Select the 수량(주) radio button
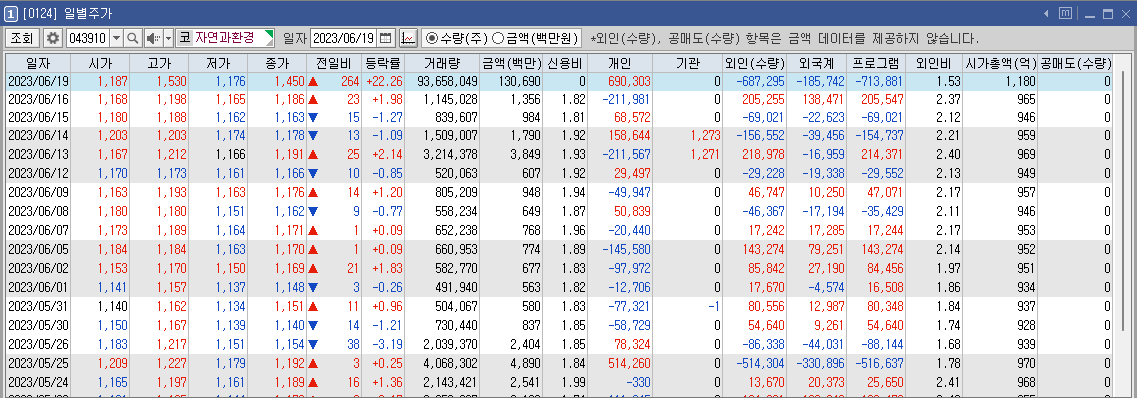 click(x=432, y=38)
